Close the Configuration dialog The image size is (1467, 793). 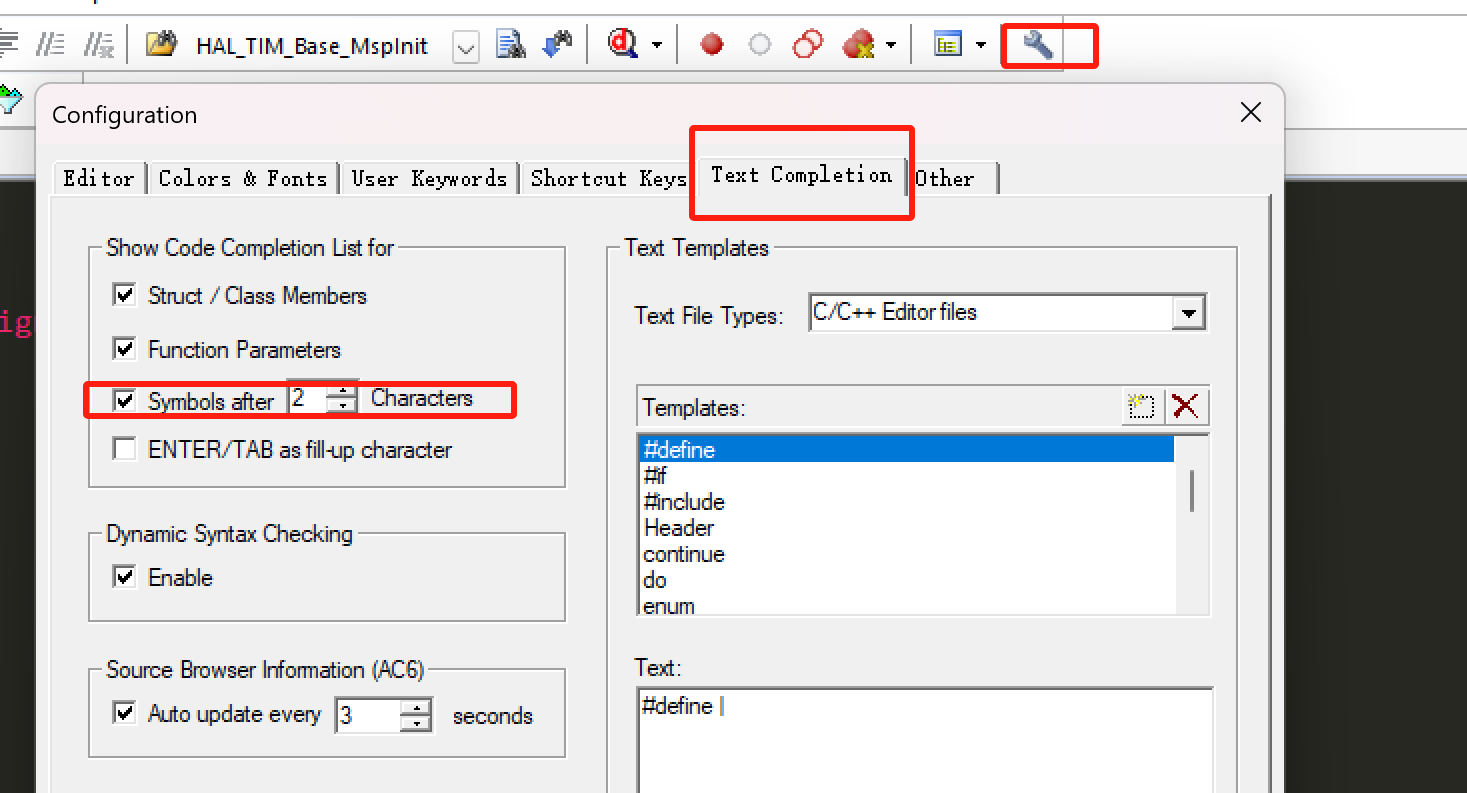[1250, 113]
